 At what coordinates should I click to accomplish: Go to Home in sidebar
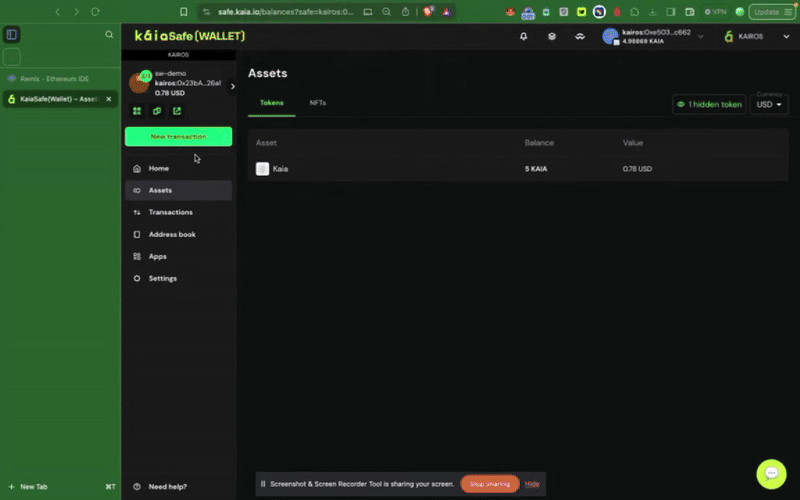click(x=178, y=168)
